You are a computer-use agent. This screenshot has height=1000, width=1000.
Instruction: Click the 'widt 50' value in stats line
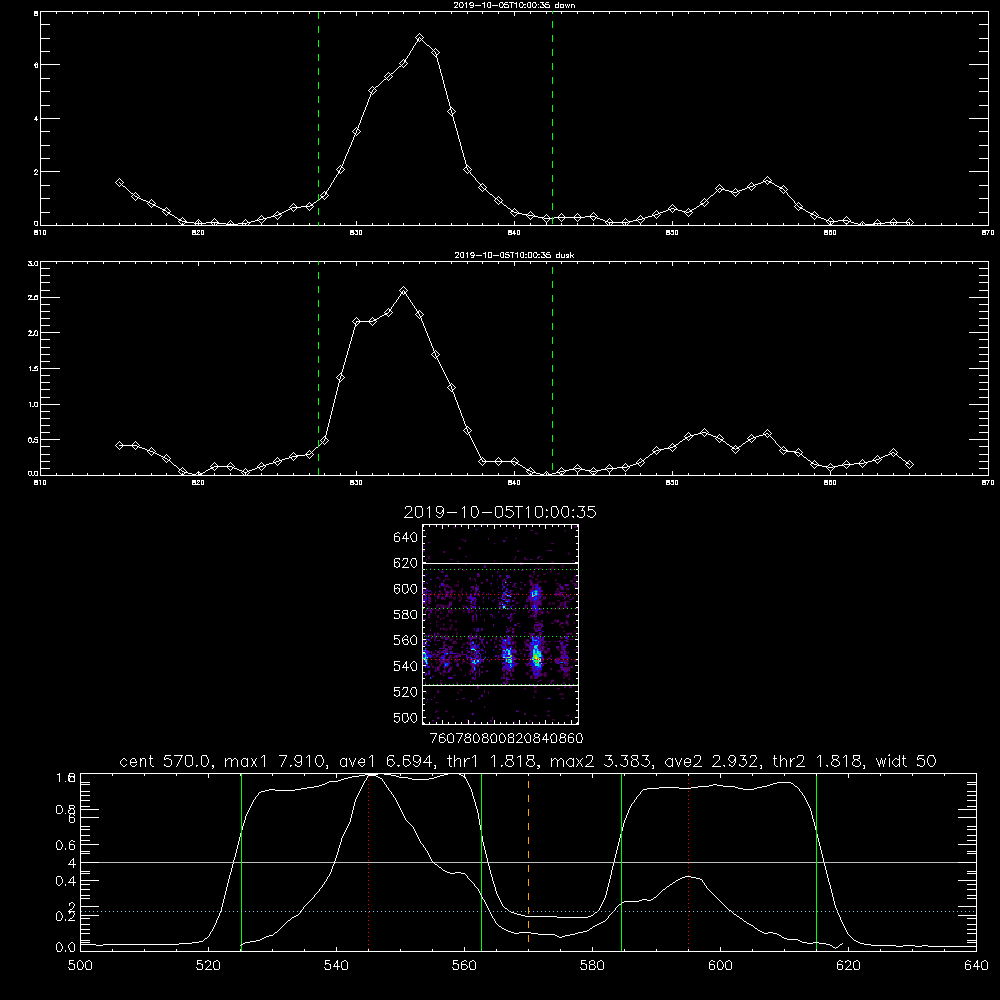(x=906, y=761)
